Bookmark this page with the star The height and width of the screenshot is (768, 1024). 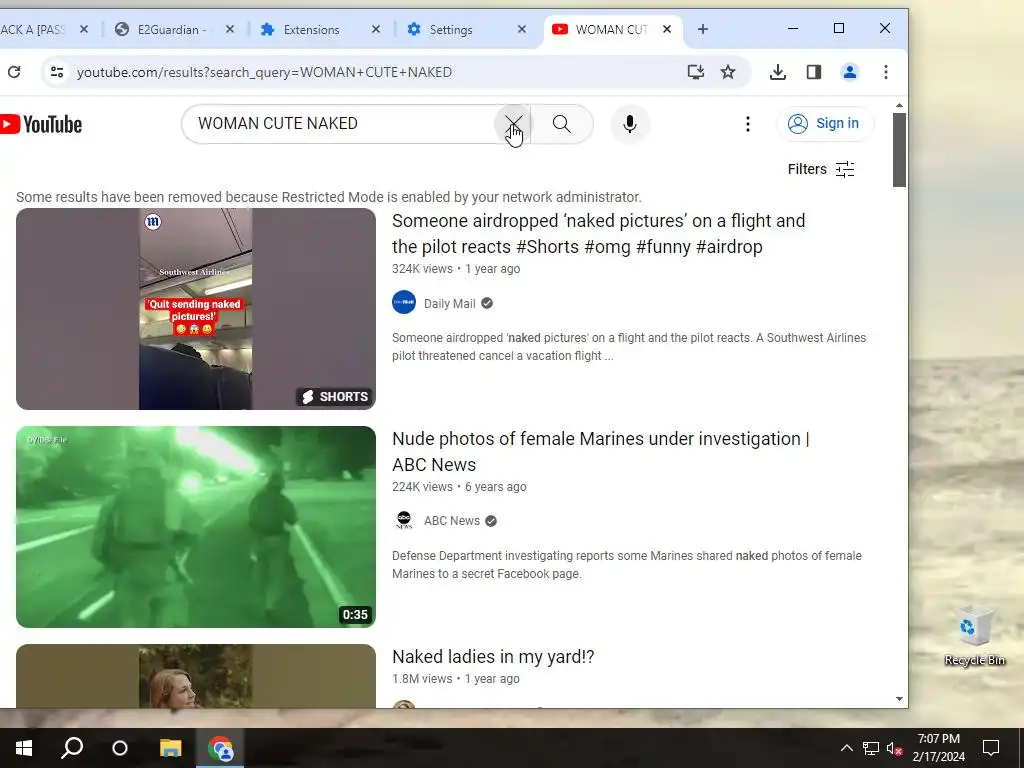(728, 72)
